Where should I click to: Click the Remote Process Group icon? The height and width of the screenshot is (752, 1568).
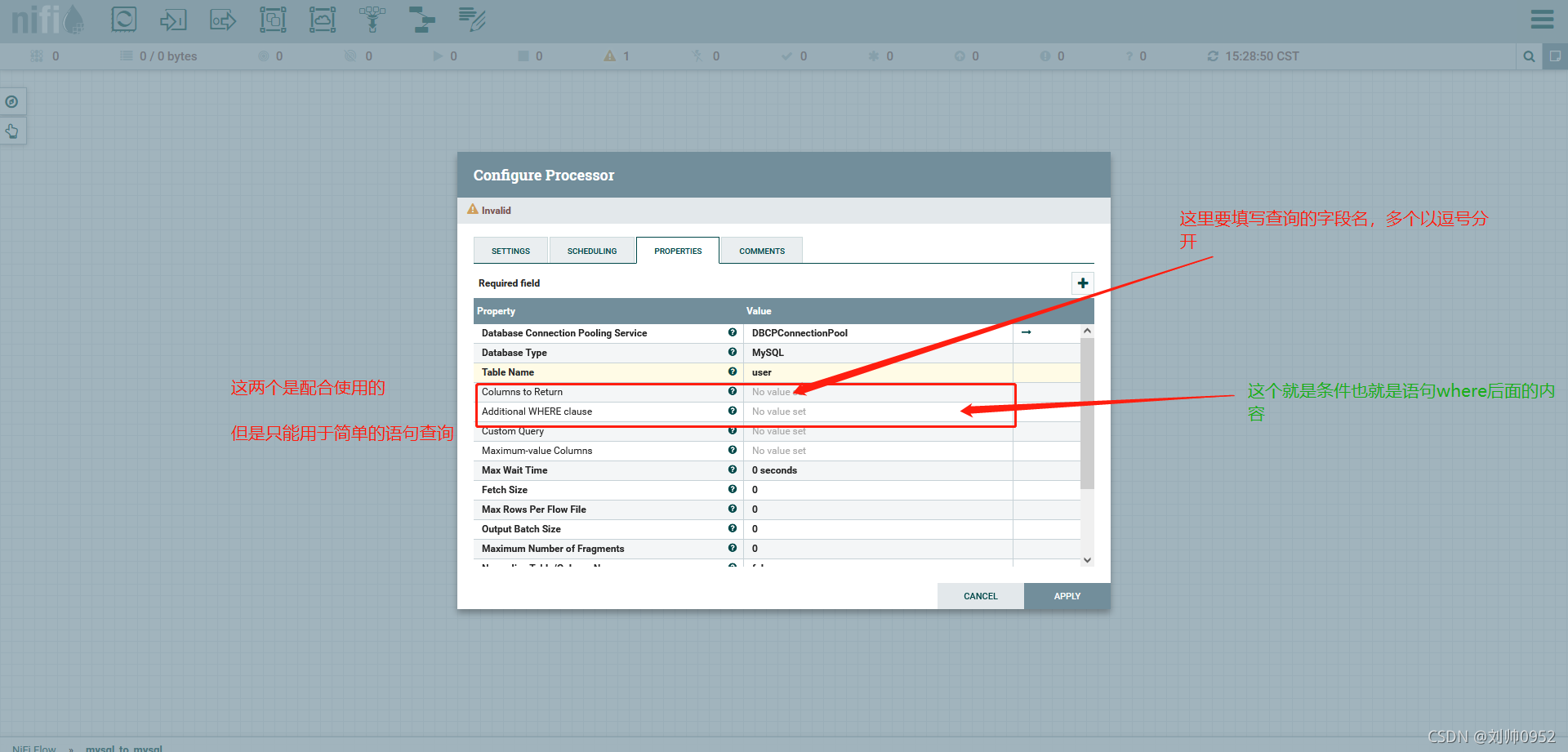(x=323, y=20)
